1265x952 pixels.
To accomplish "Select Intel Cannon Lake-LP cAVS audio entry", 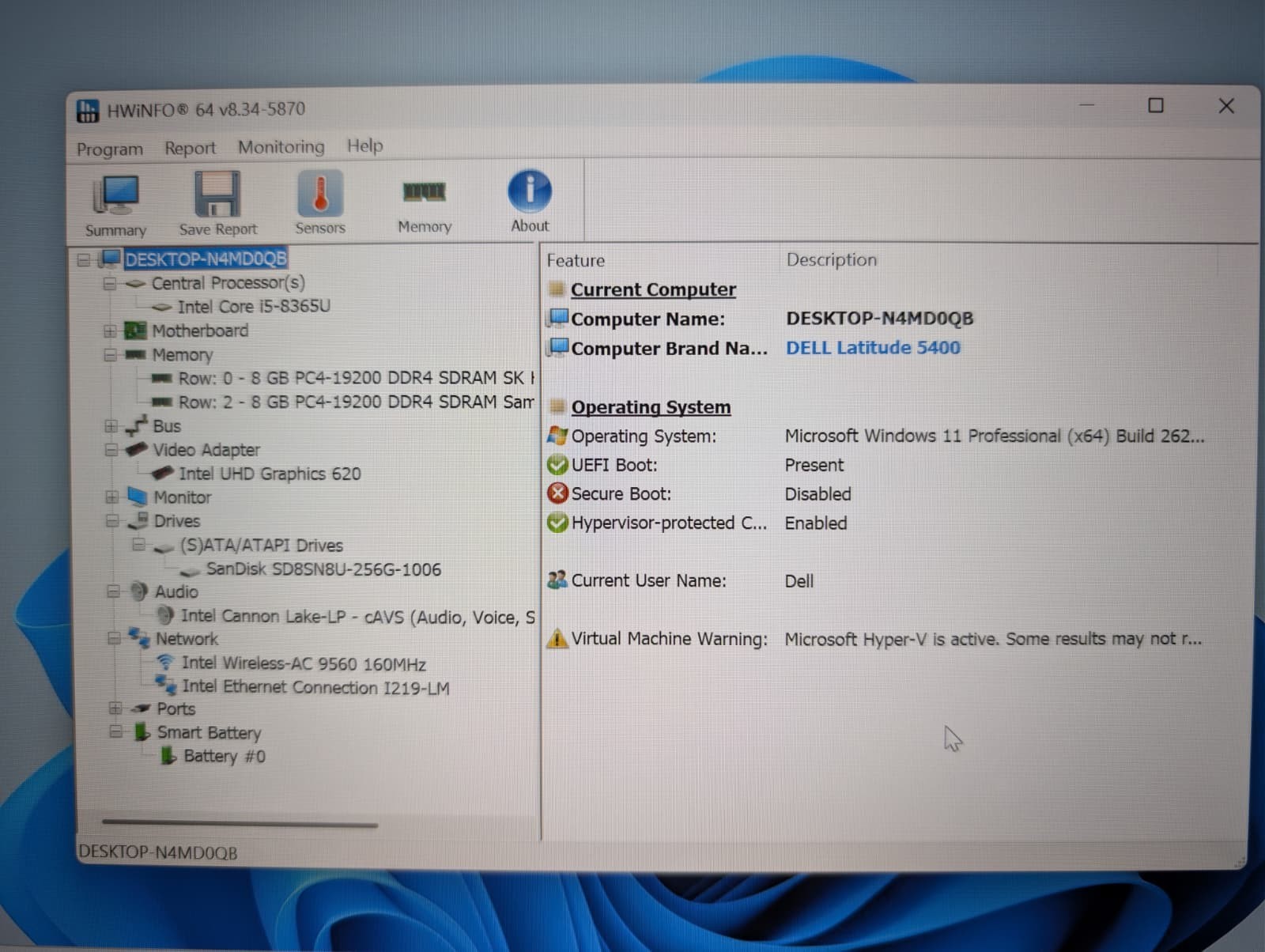I will coord(358,617).
